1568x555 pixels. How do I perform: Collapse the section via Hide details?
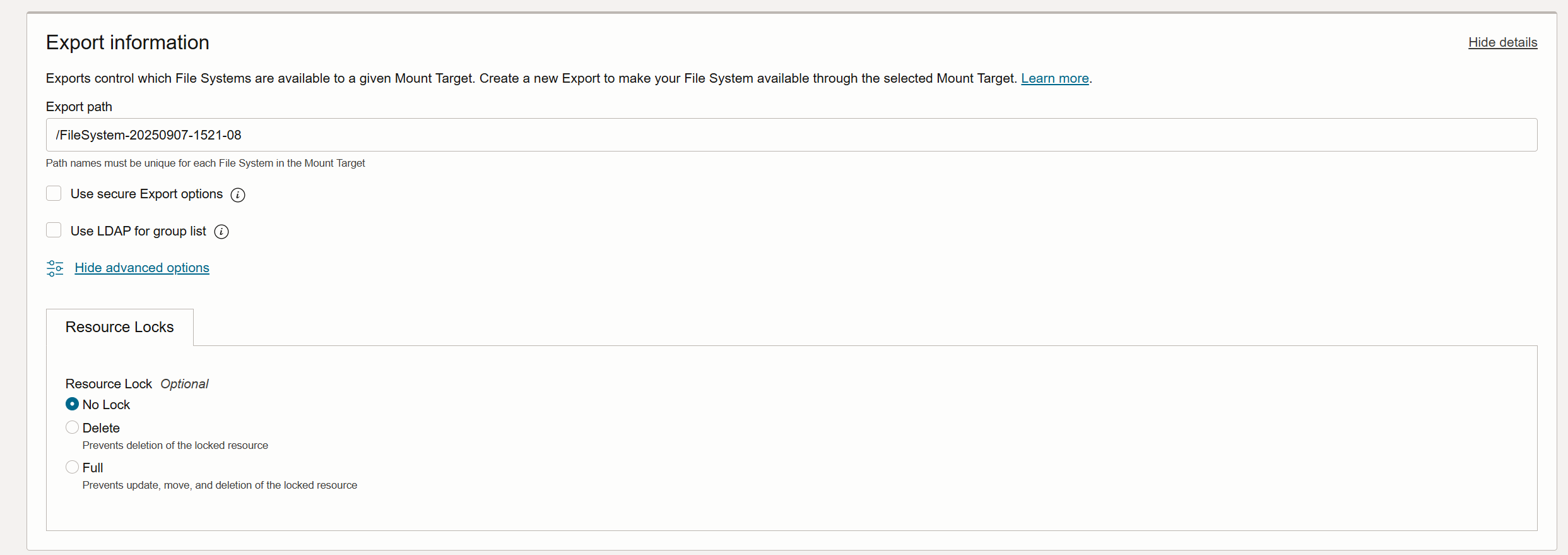(x=1502, y=42)
